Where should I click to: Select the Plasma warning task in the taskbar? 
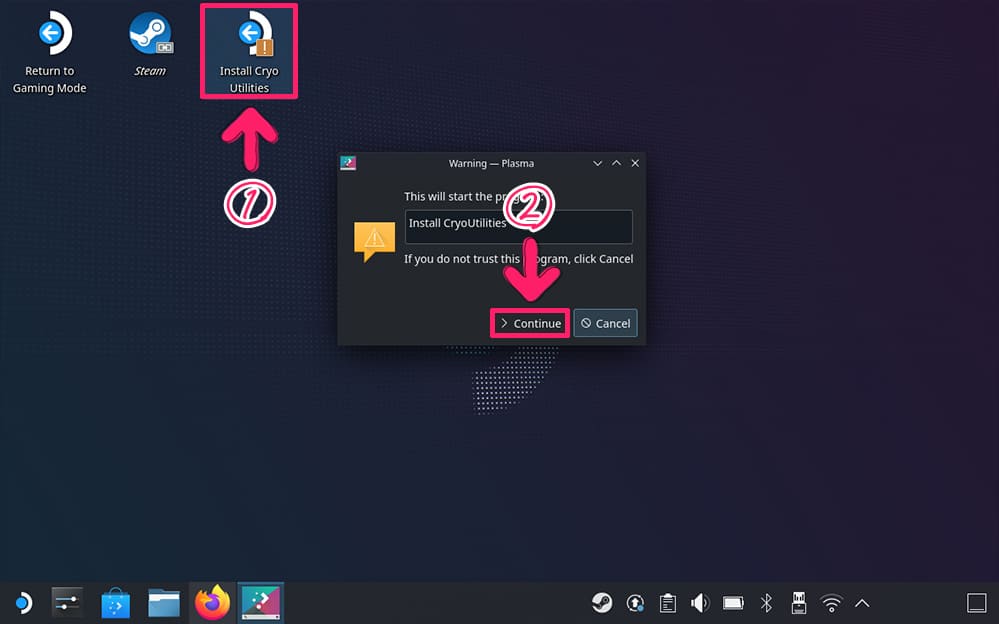pyautogui.click(x=261, y=602)
